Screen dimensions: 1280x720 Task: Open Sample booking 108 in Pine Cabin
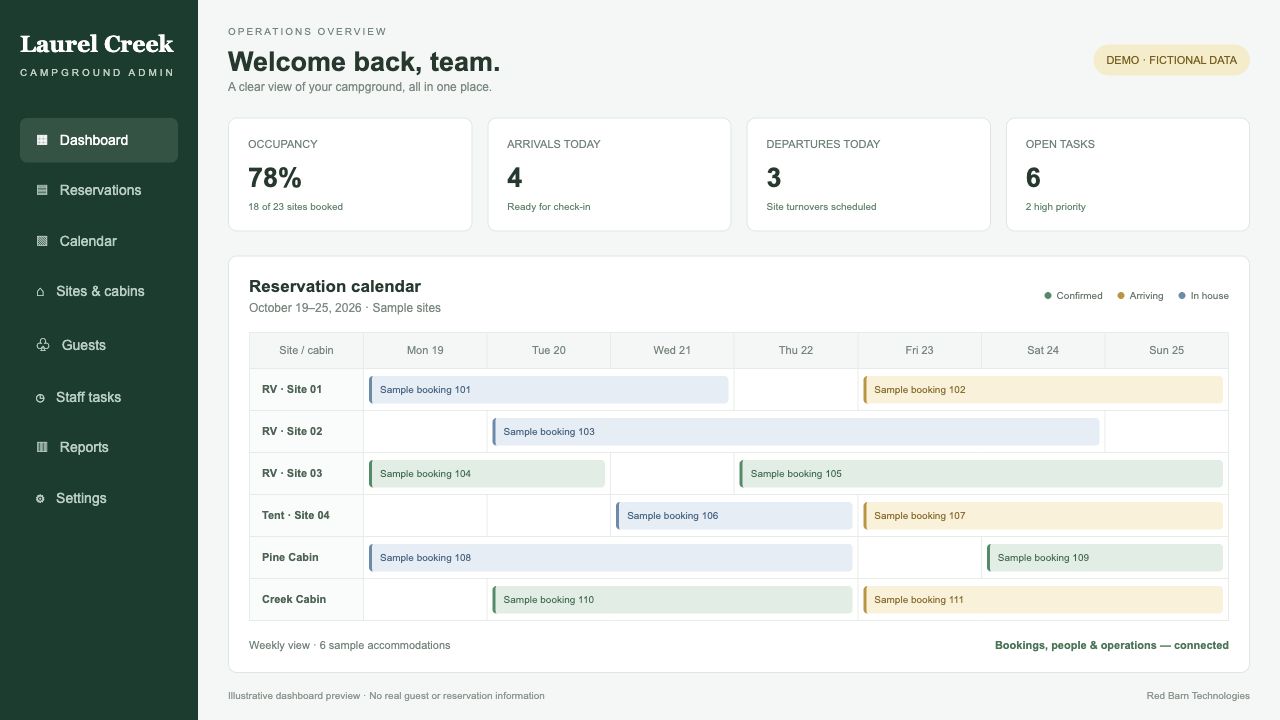coord(611,558)
